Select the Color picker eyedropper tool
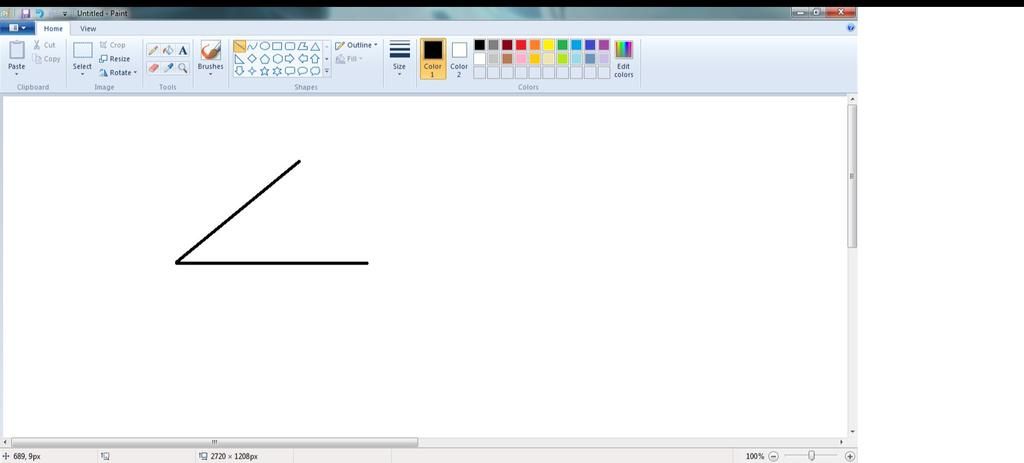This screenshot has width=1024, height=463. (168, 67)
